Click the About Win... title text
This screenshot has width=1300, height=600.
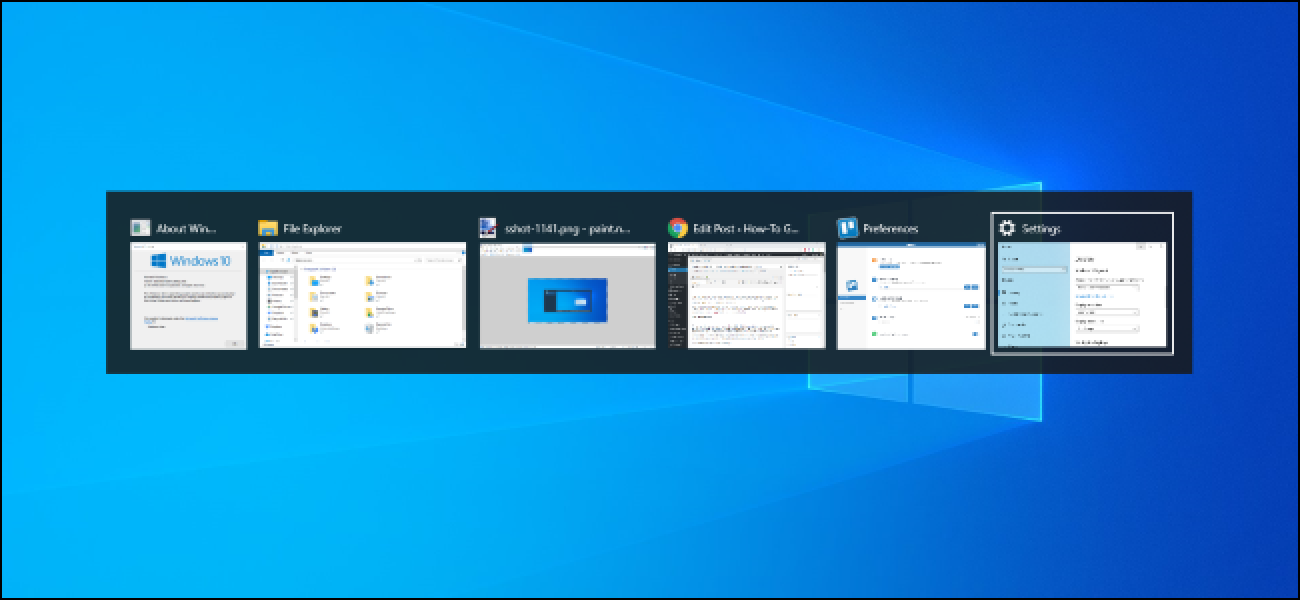click(186, 228)
